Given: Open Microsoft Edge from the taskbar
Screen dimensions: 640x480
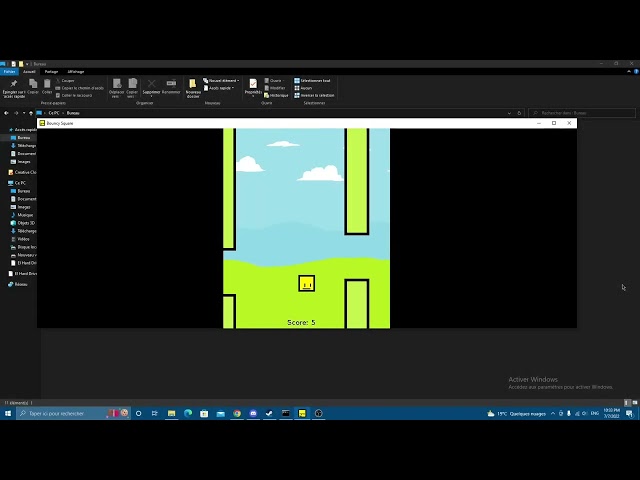Looking at the screenshot, I should tap(188, 413).
